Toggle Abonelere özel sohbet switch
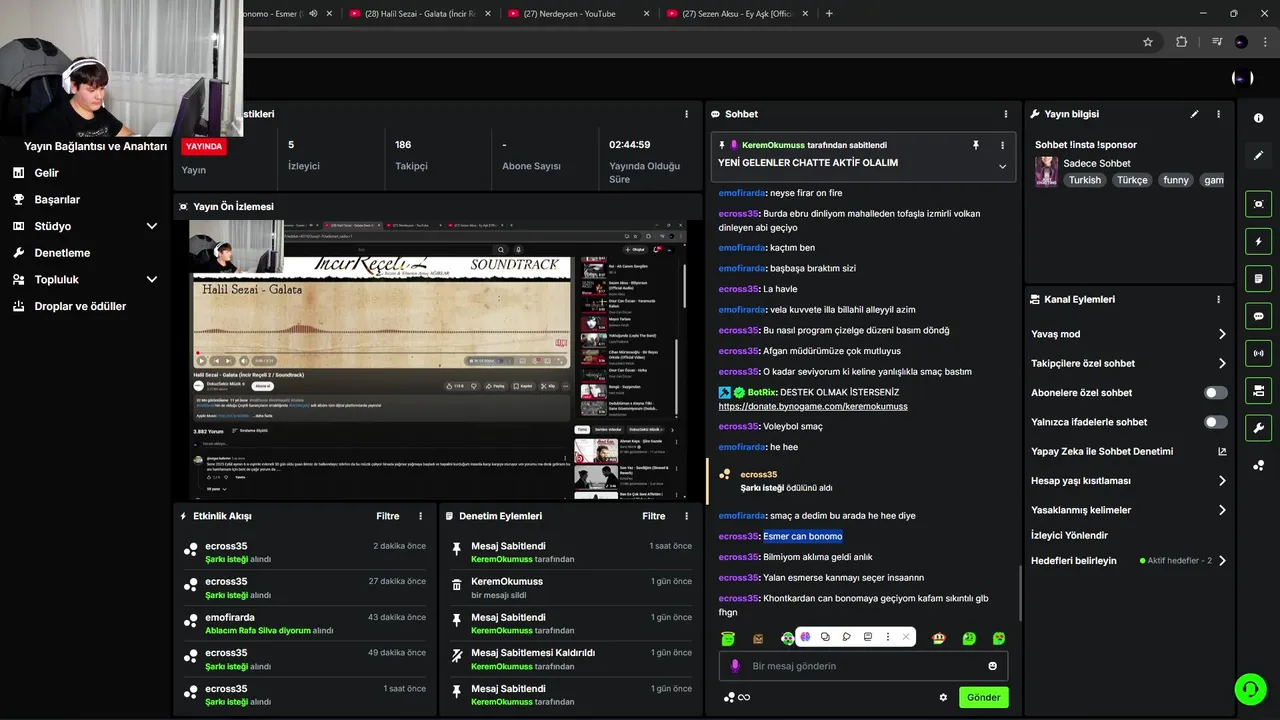 (1216, 393)
